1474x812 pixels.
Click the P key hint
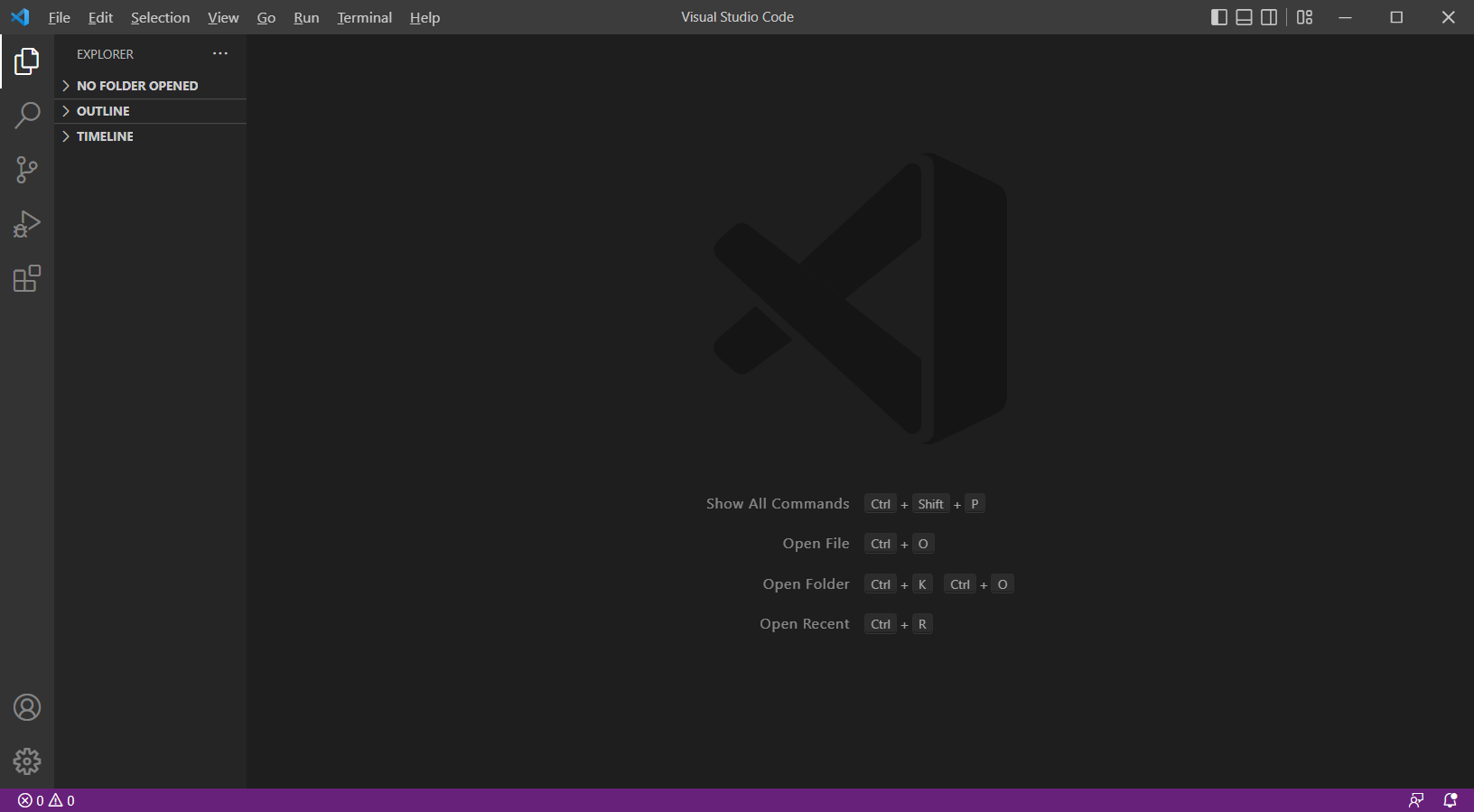click(975, 504)
